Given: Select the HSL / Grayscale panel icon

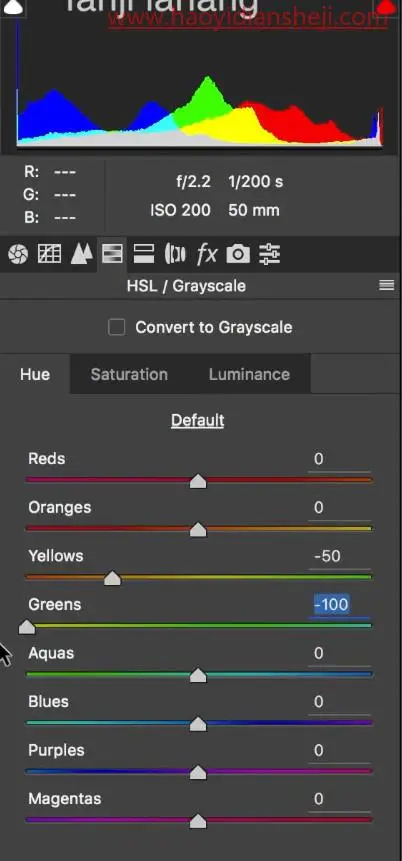Looking at the screenshot, I should pyautogui.click(x=112, y=254).
